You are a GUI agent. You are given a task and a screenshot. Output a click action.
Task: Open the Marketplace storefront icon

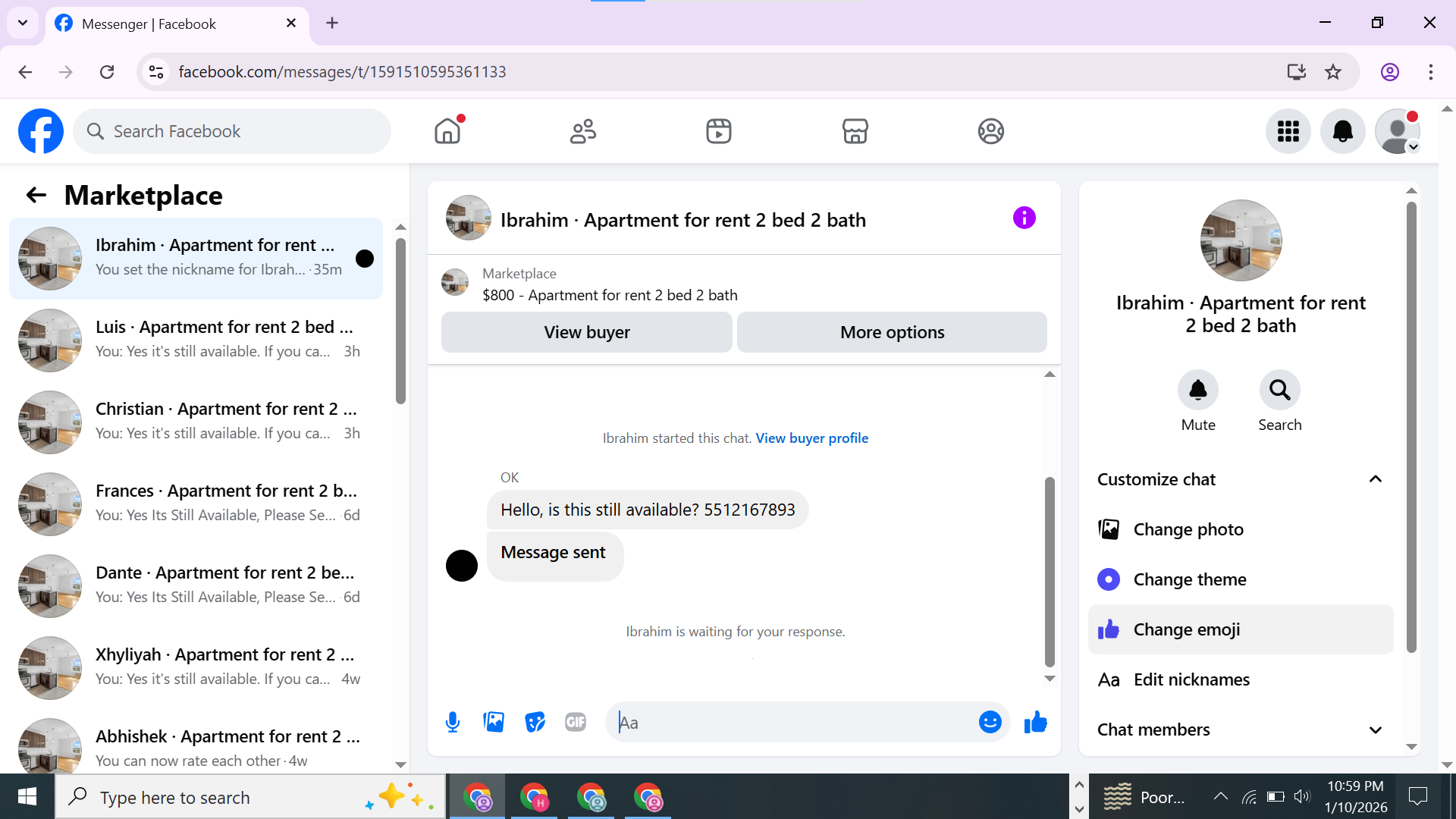pos(855,131)
